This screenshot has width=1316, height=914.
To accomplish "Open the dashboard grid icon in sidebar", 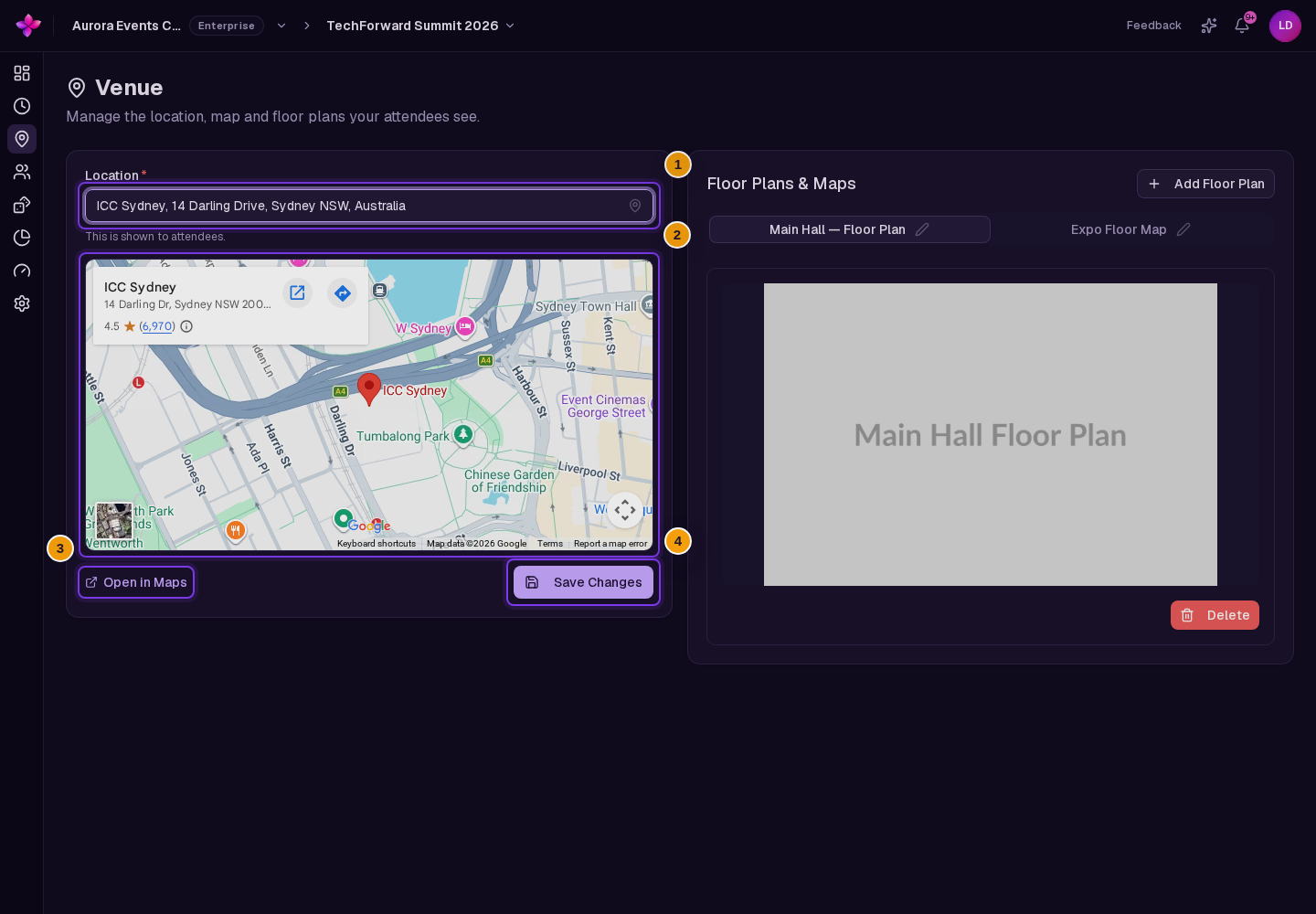I will (x=22, y=73).
